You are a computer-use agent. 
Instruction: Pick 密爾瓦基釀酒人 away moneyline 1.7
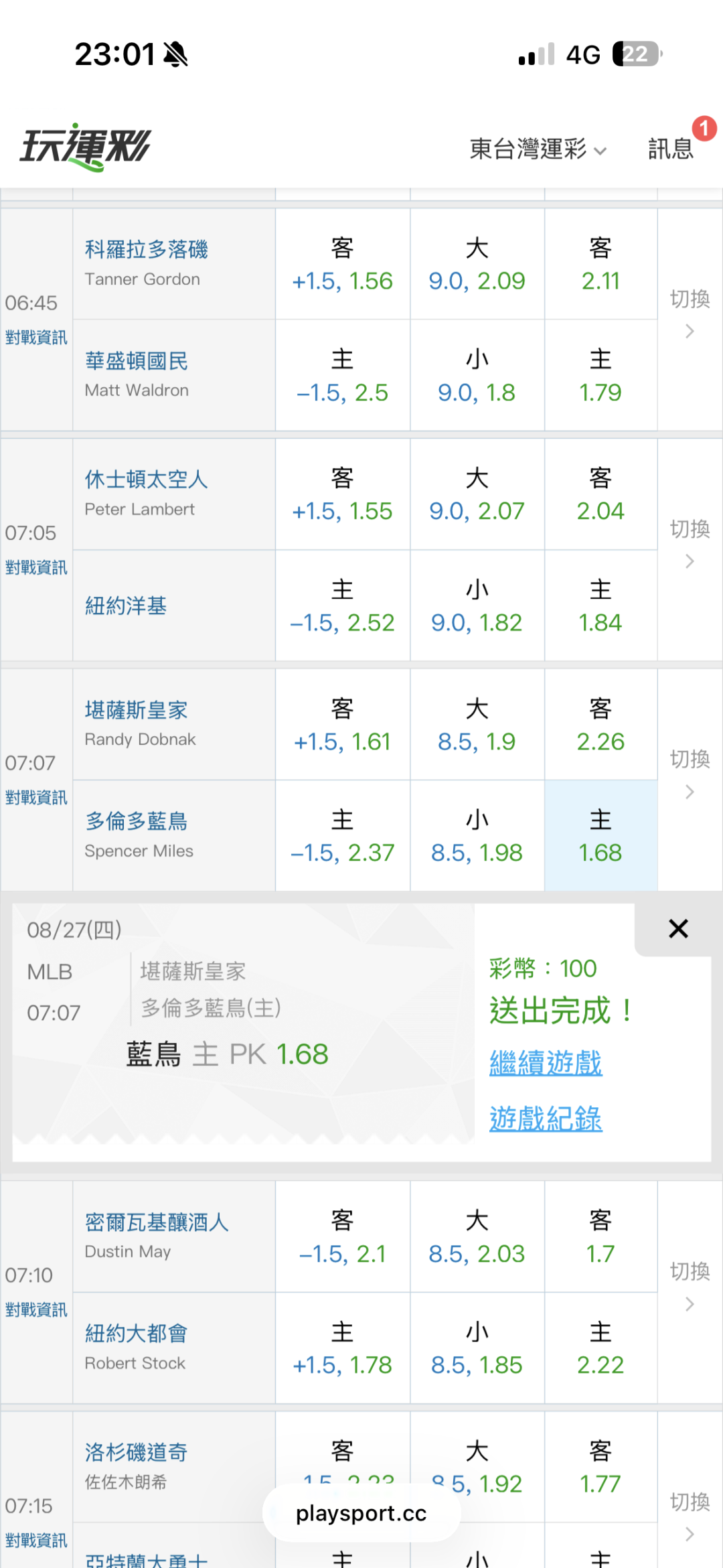coord(600,1236)
